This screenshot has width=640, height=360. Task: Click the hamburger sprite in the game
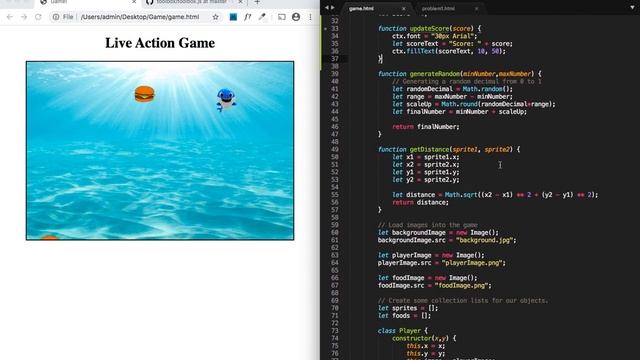144,94
